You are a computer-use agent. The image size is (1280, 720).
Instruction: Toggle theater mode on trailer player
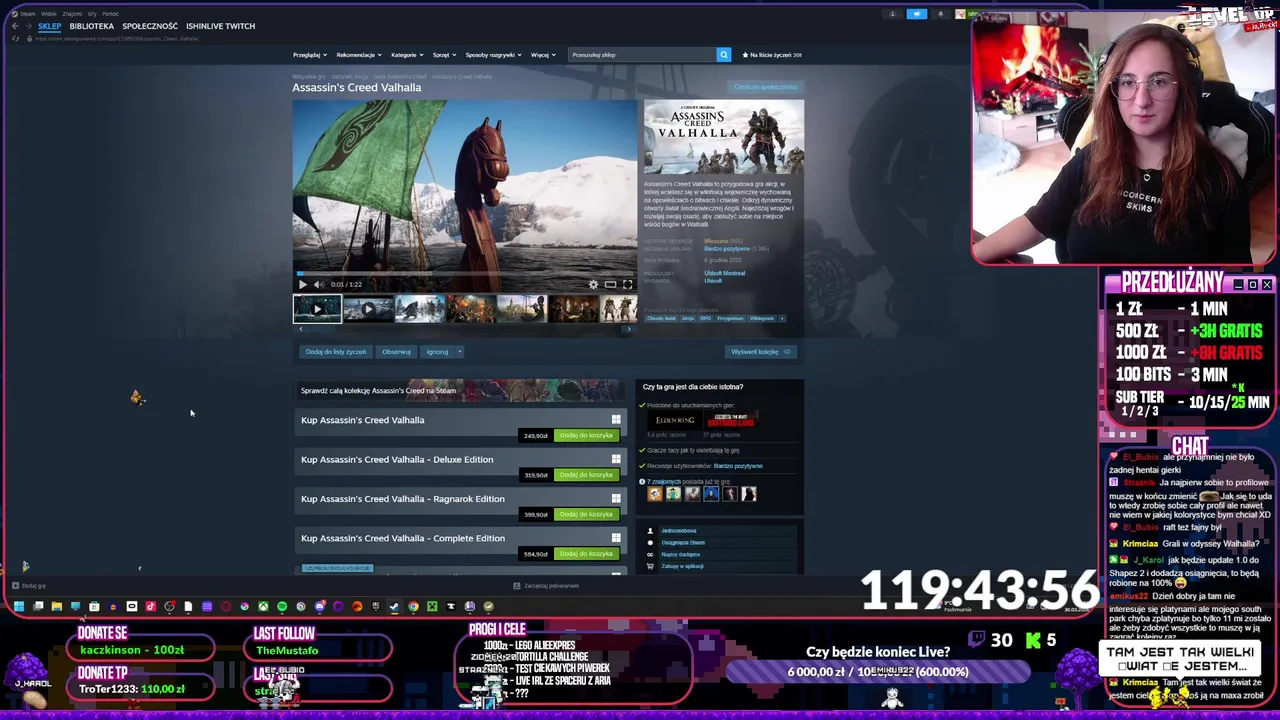pyautogui.click(x=610, y=284)
